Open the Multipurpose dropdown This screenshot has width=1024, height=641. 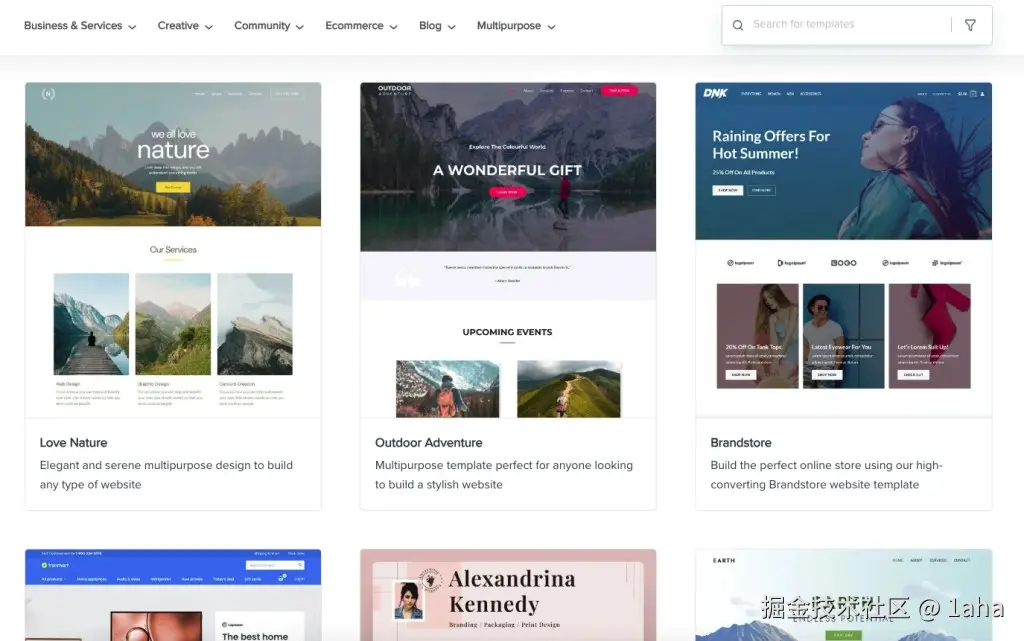click(x=516, y=26)
